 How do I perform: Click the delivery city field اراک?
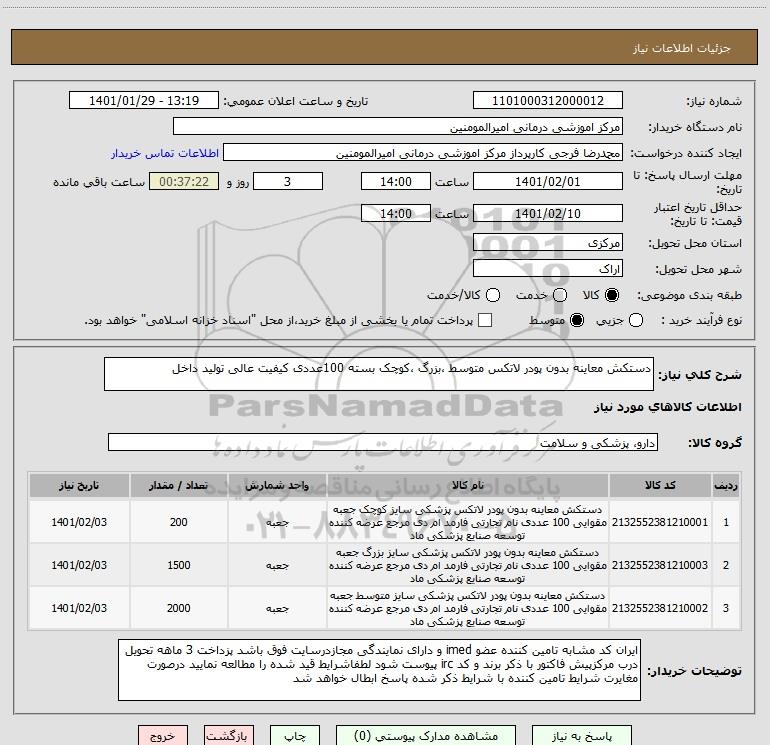pyautogui.click(x=548, y=269)
